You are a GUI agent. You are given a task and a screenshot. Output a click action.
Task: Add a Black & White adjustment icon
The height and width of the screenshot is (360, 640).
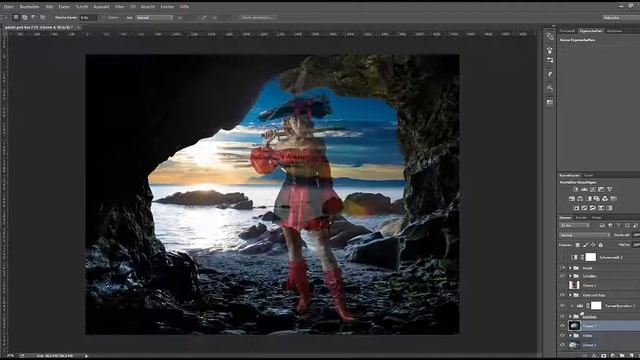pos(589,199)
